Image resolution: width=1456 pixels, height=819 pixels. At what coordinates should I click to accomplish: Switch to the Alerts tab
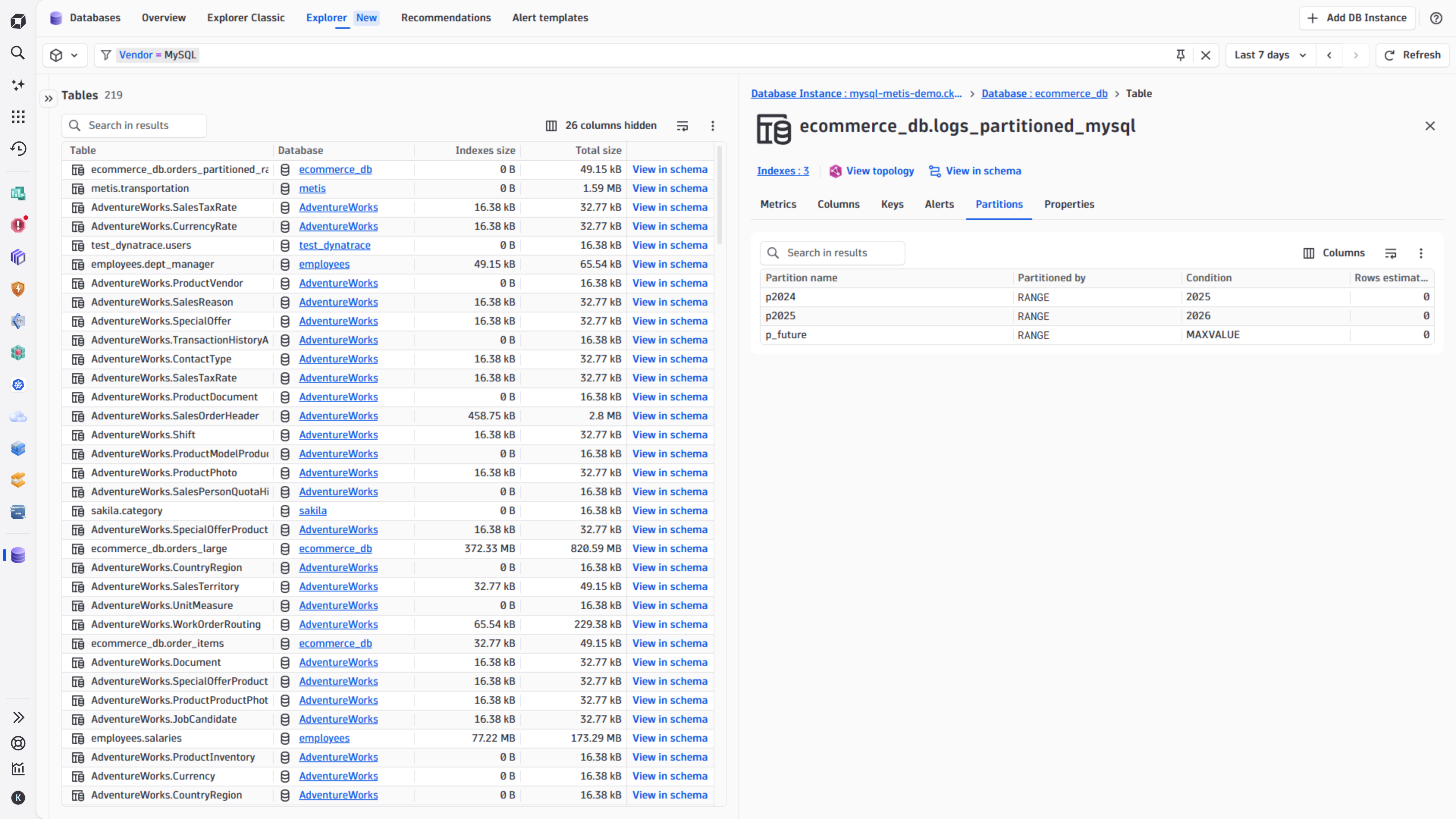(x=939, y=204)
